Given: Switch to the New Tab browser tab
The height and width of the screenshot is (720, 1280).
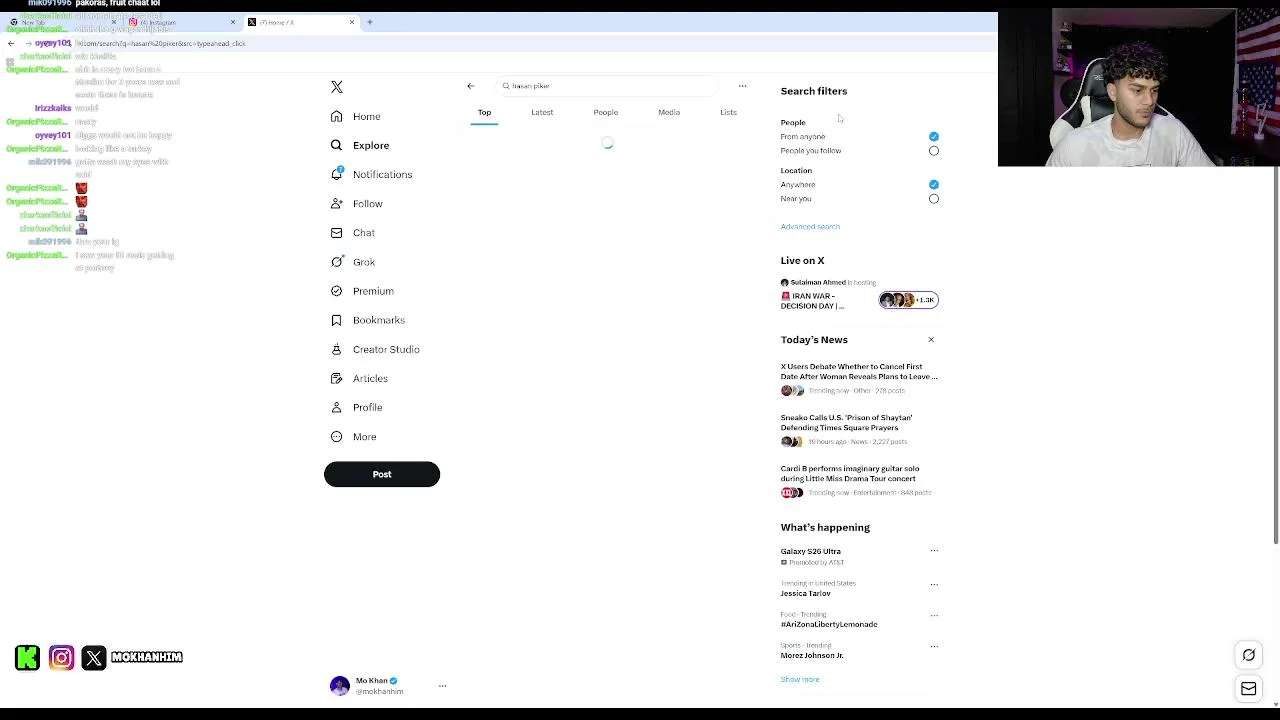Looking at the screenshot, I should [x=62, y=22].
